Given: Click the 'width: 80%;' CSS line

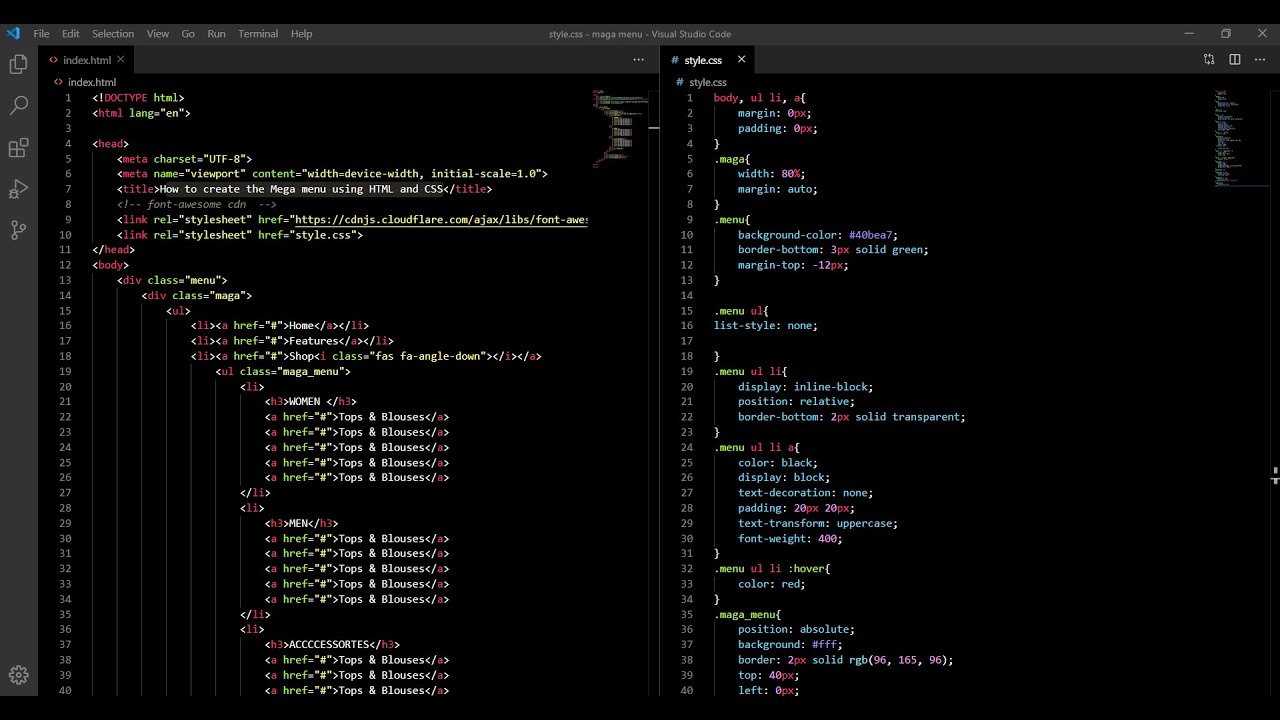Looking at the screenshot, I should click(771, 174).
